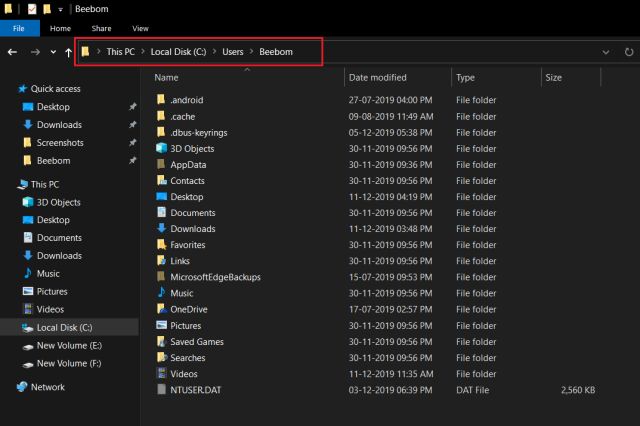
Task: Refresh the current folder view
Action: [629, 52]
